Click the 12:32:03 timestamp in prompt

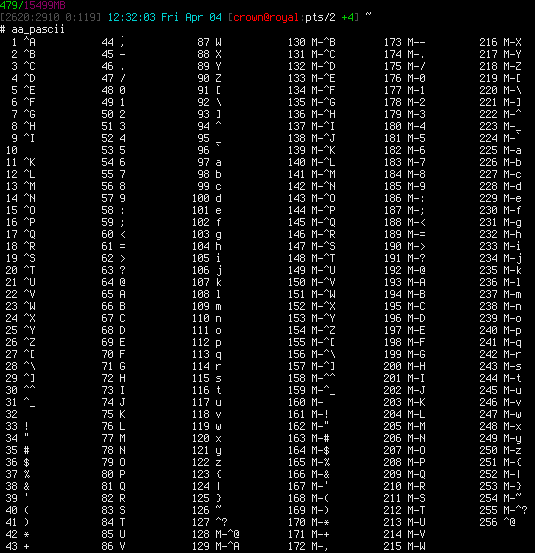[131, 17]
